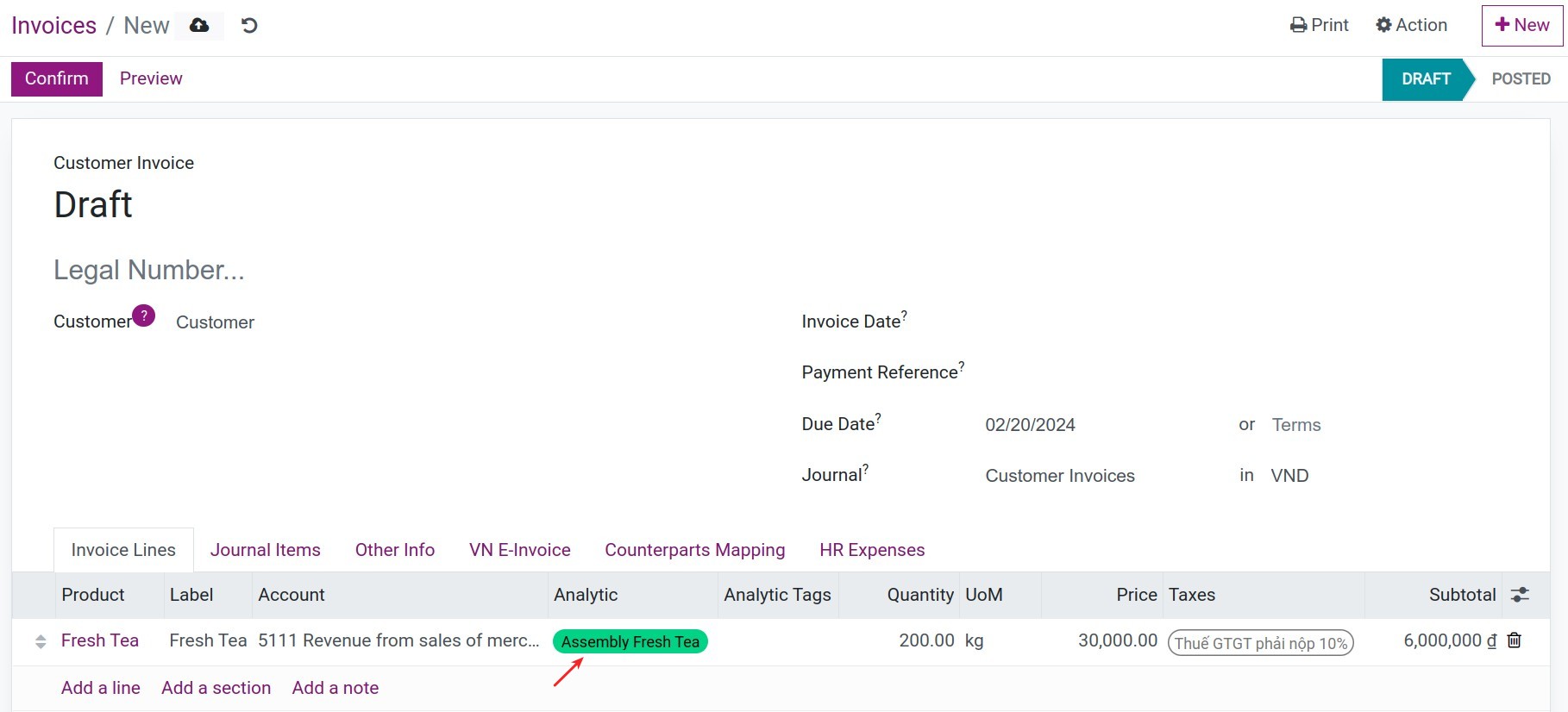1568x712 pixels.
Task: Click the Analytic Tags column header
Action: coord(777,595)
